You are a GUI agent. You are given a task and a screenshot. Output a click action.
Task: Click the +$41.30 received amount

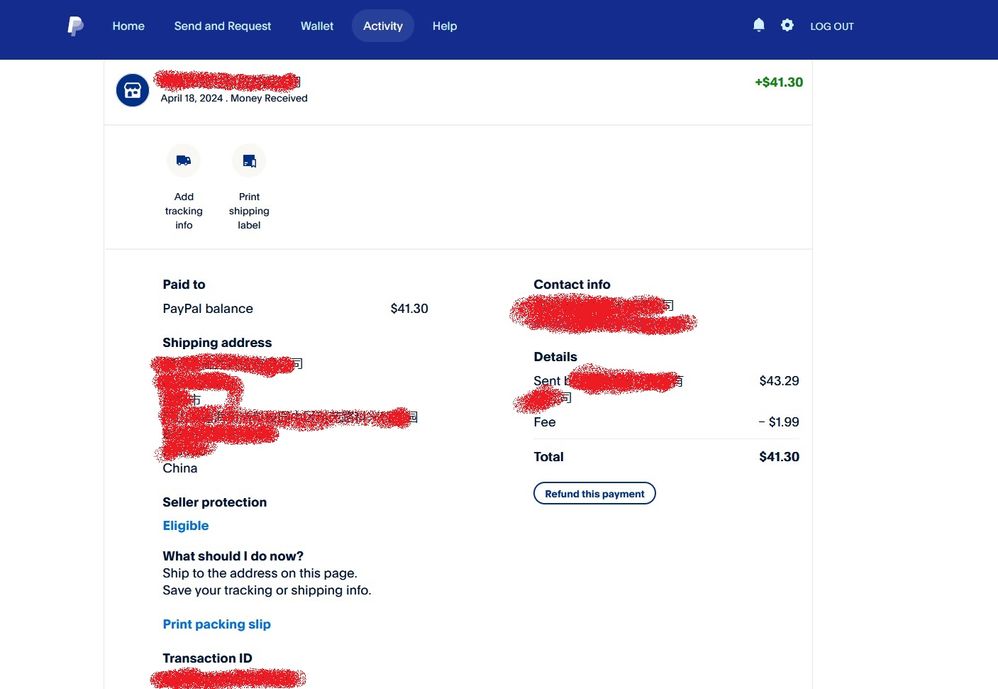(778, 81)
